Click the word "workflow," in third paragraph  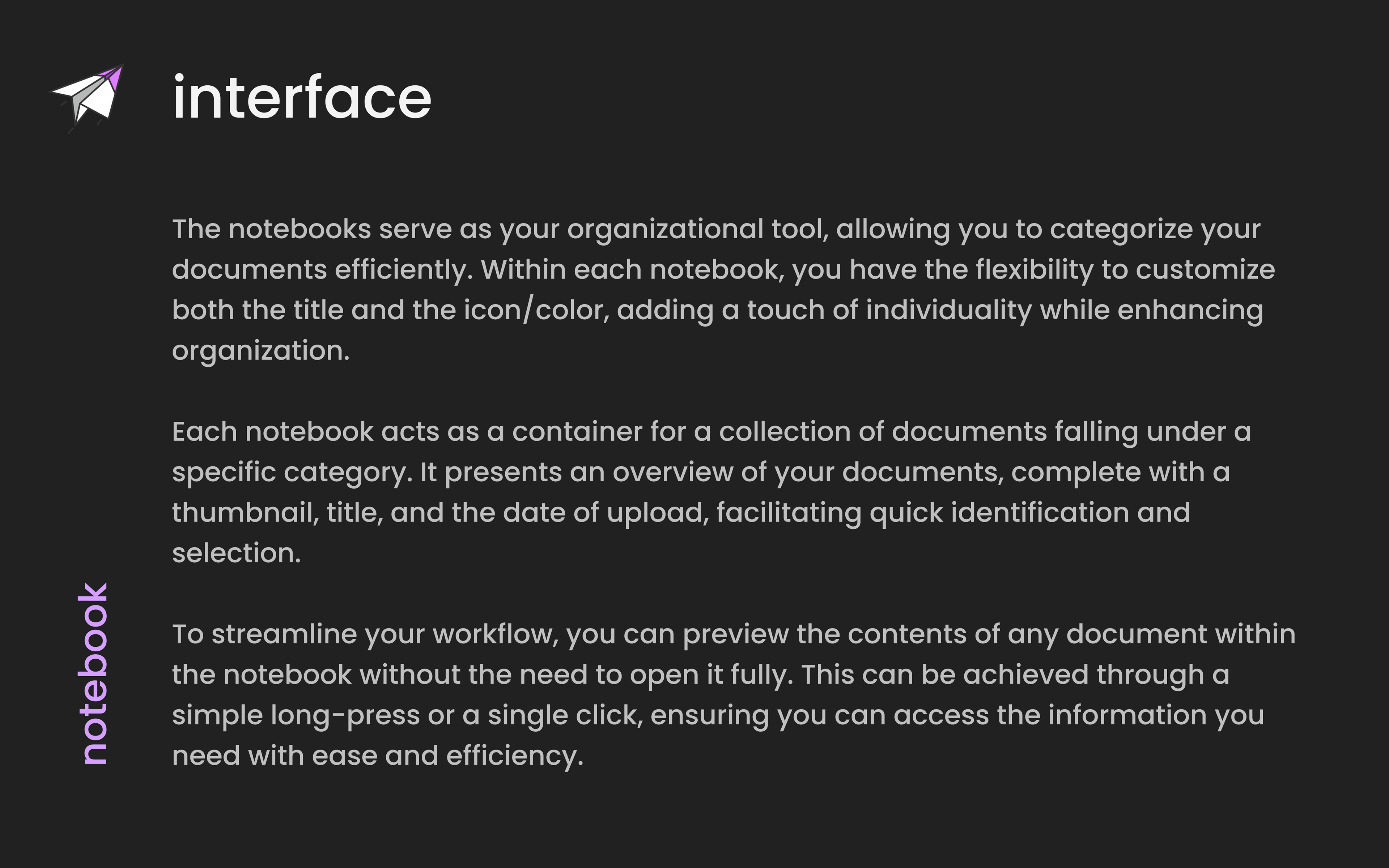click(x=495, y=634)
